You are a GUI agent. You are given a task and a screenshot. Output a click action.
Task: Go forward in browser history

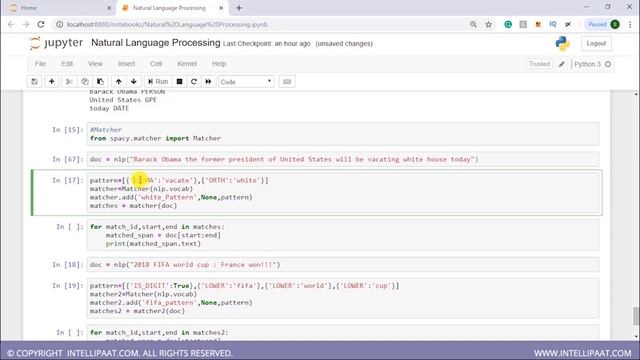pos(26,24)
